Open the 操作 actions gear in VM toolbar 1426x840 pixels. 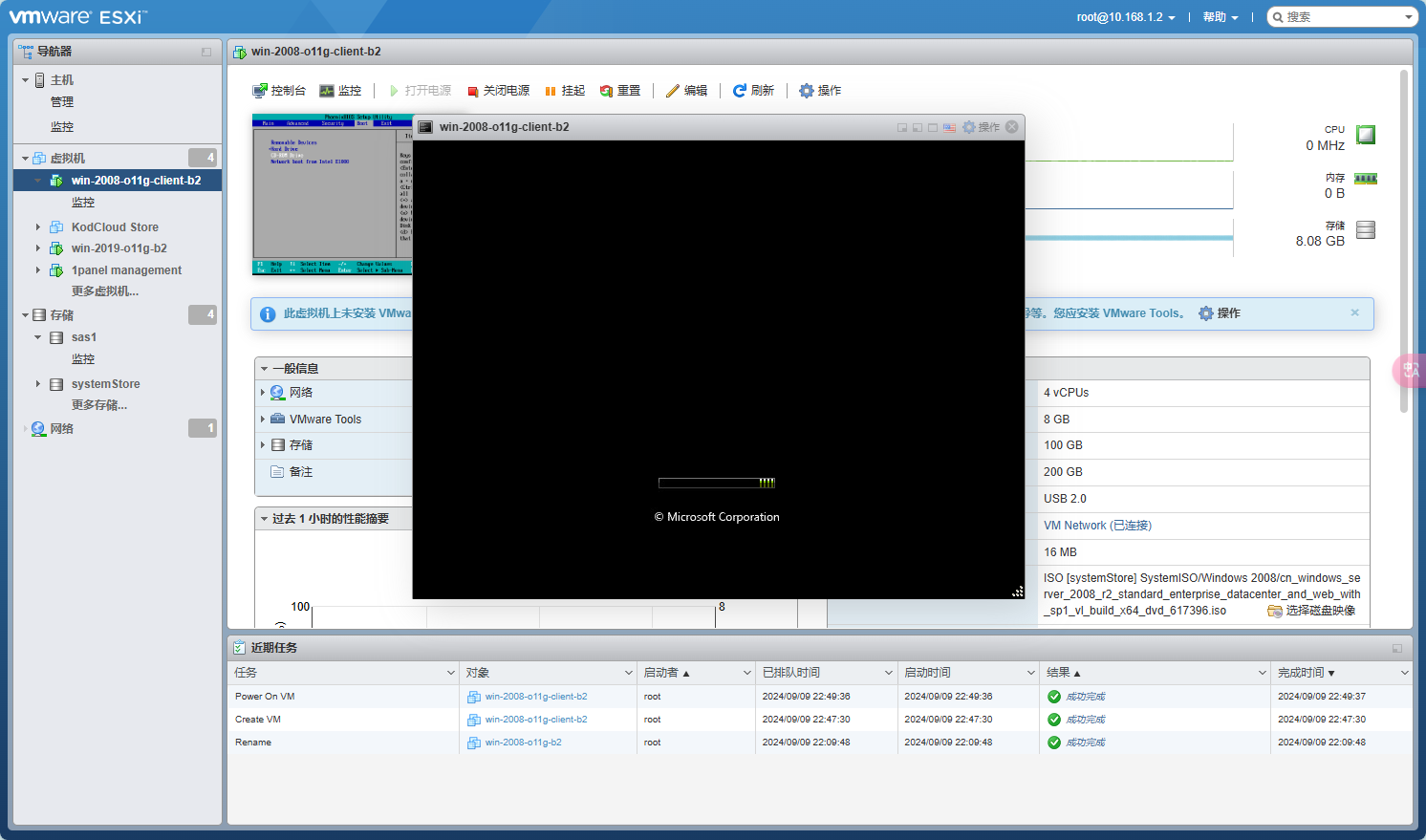pyautogui.click(x=820, y=91)
